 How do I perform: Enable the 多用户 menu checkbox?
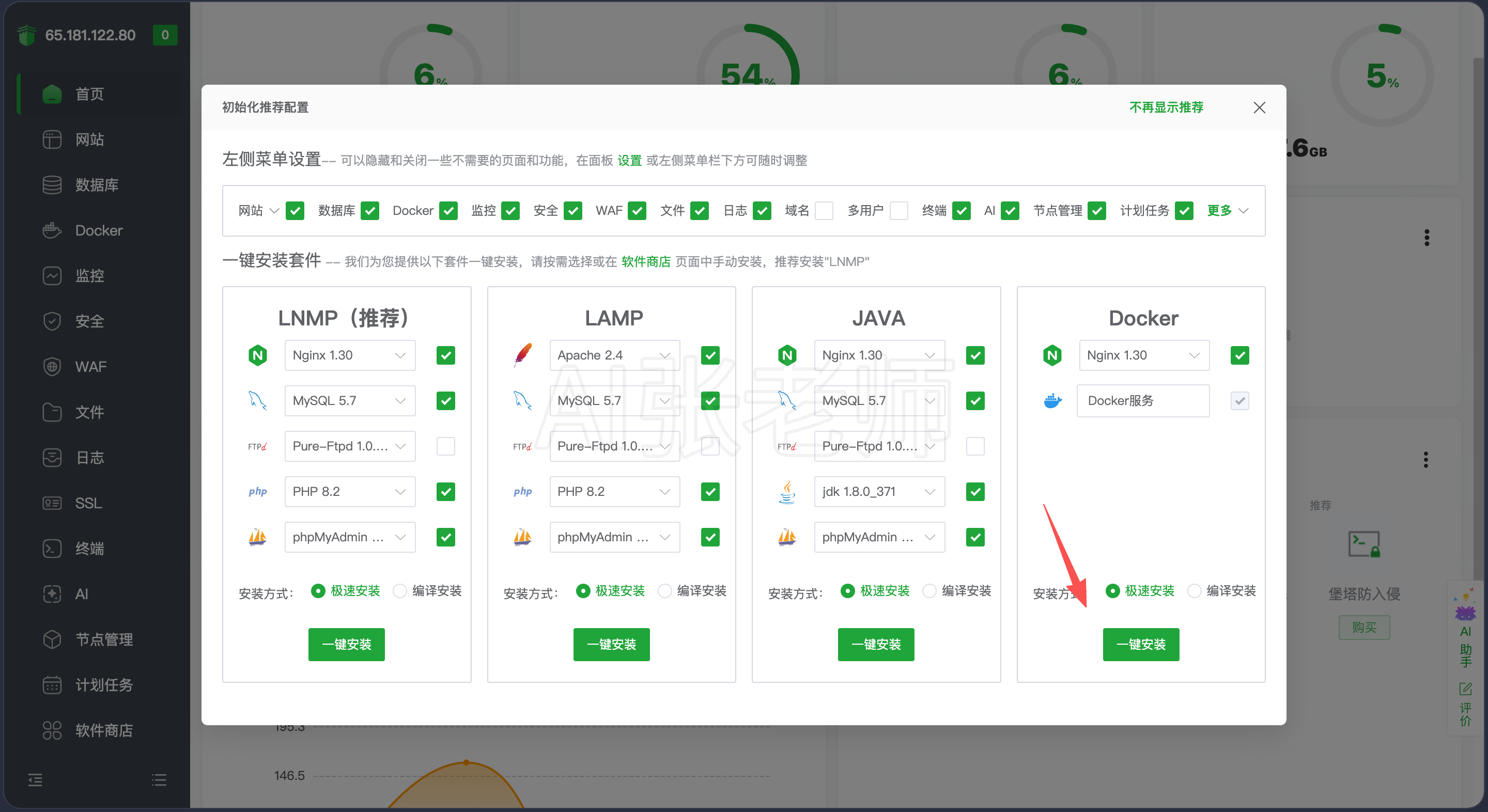point(899,211)
